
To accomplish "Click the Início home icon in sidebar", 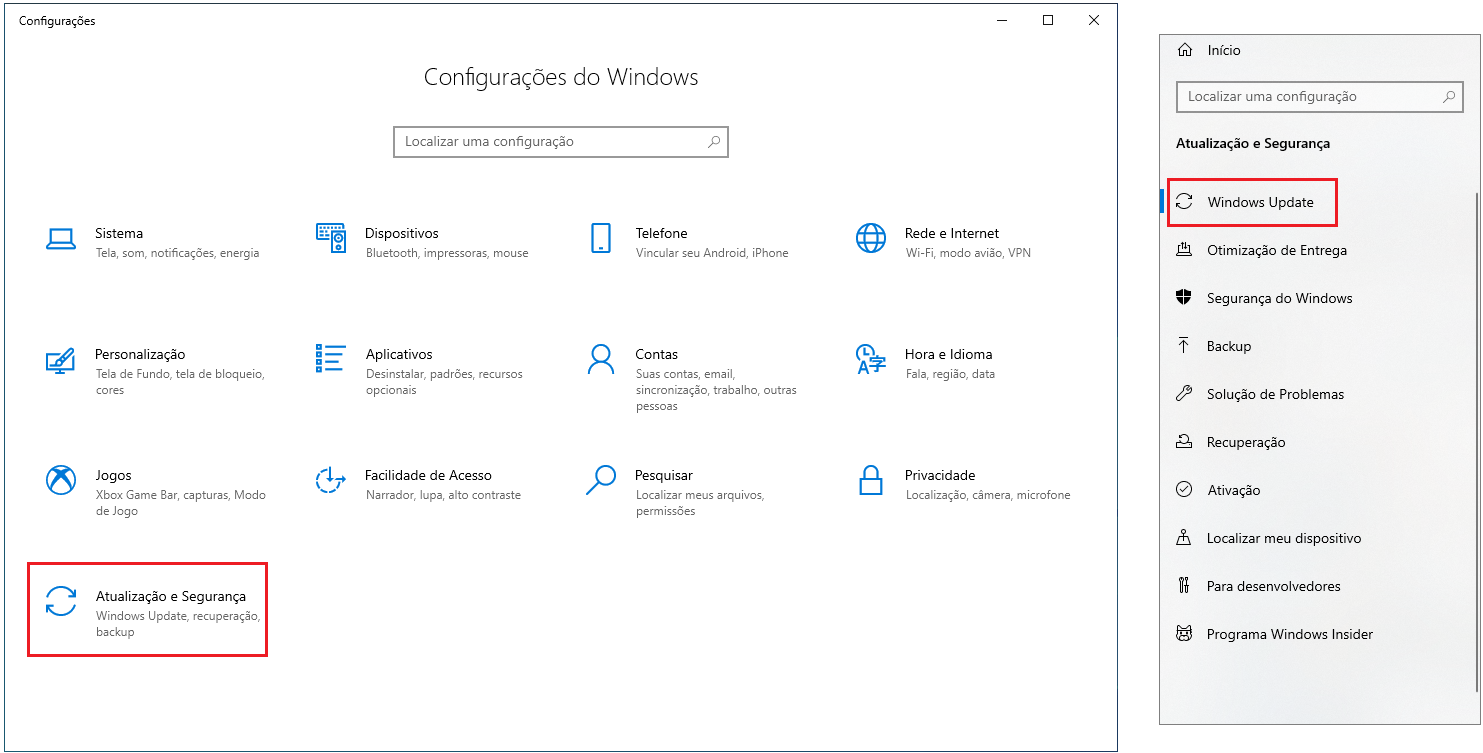I will (x=1185, y=50).
